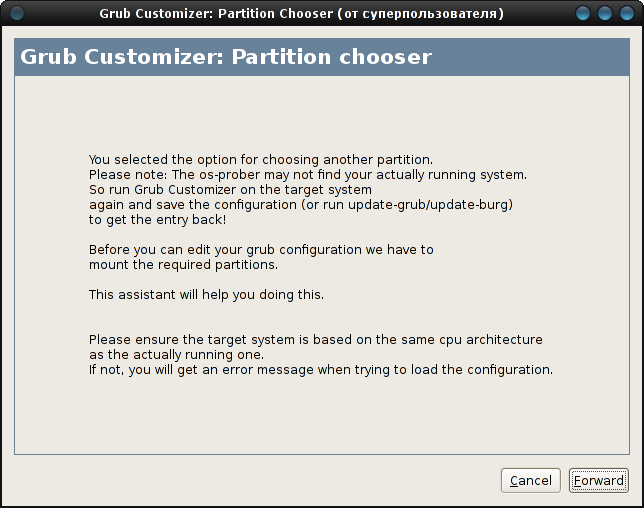This screenshot has height=508, width=644.
Task: Select the 'Grub Customizer: Partition chooser' heading
Action: (x=226, y=57)
